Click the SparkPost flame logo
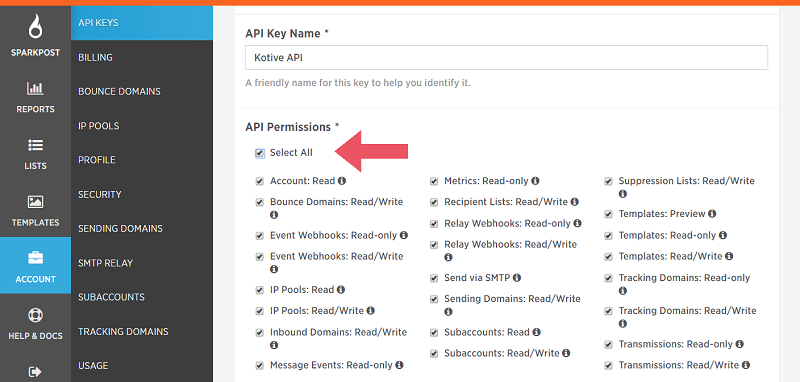Image resolution: width=800 pixels, height=382 pixels. [x=35, y=26]
